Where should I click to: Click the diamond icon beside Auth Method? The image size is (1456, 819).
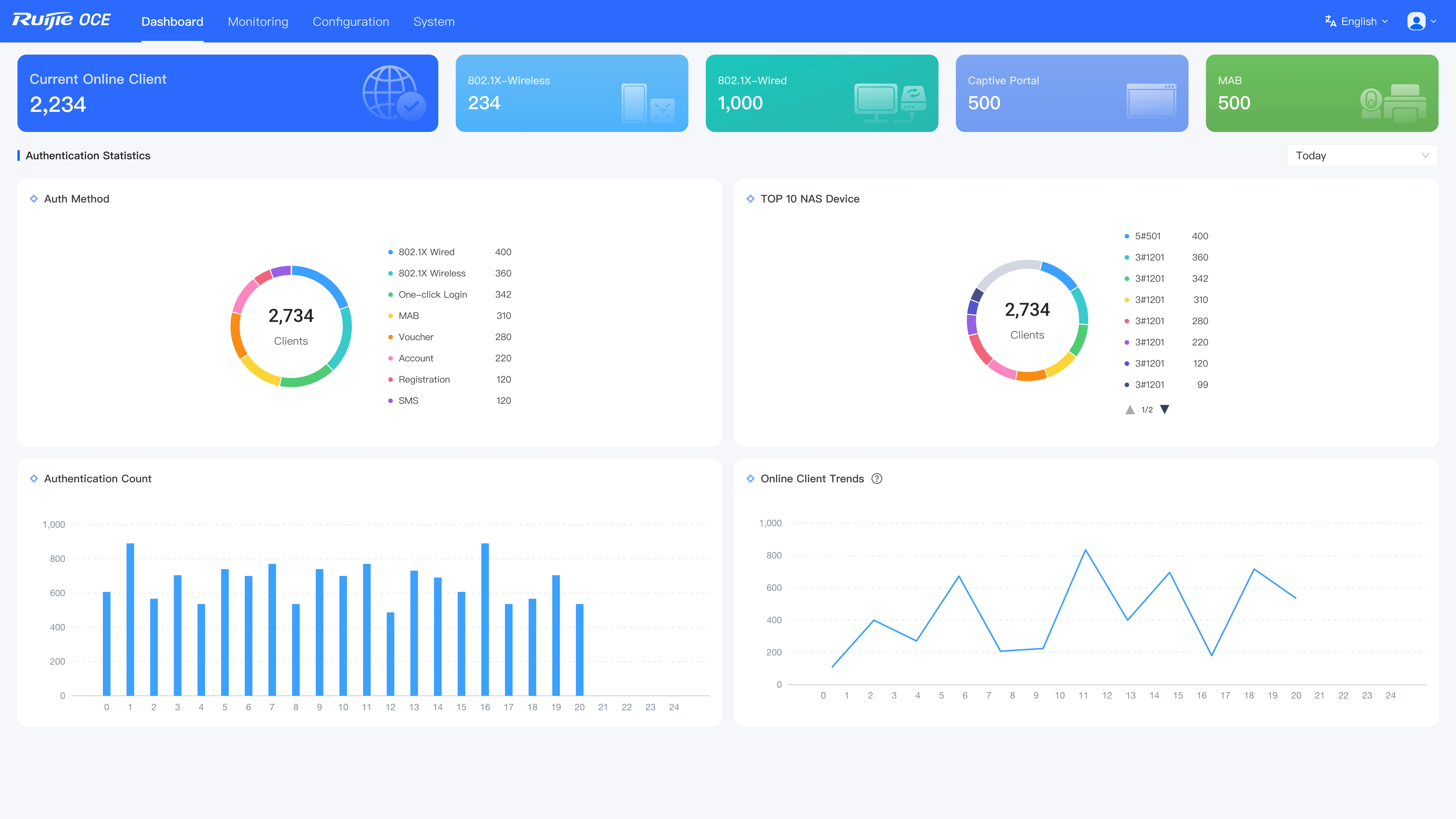click(34, 199)
